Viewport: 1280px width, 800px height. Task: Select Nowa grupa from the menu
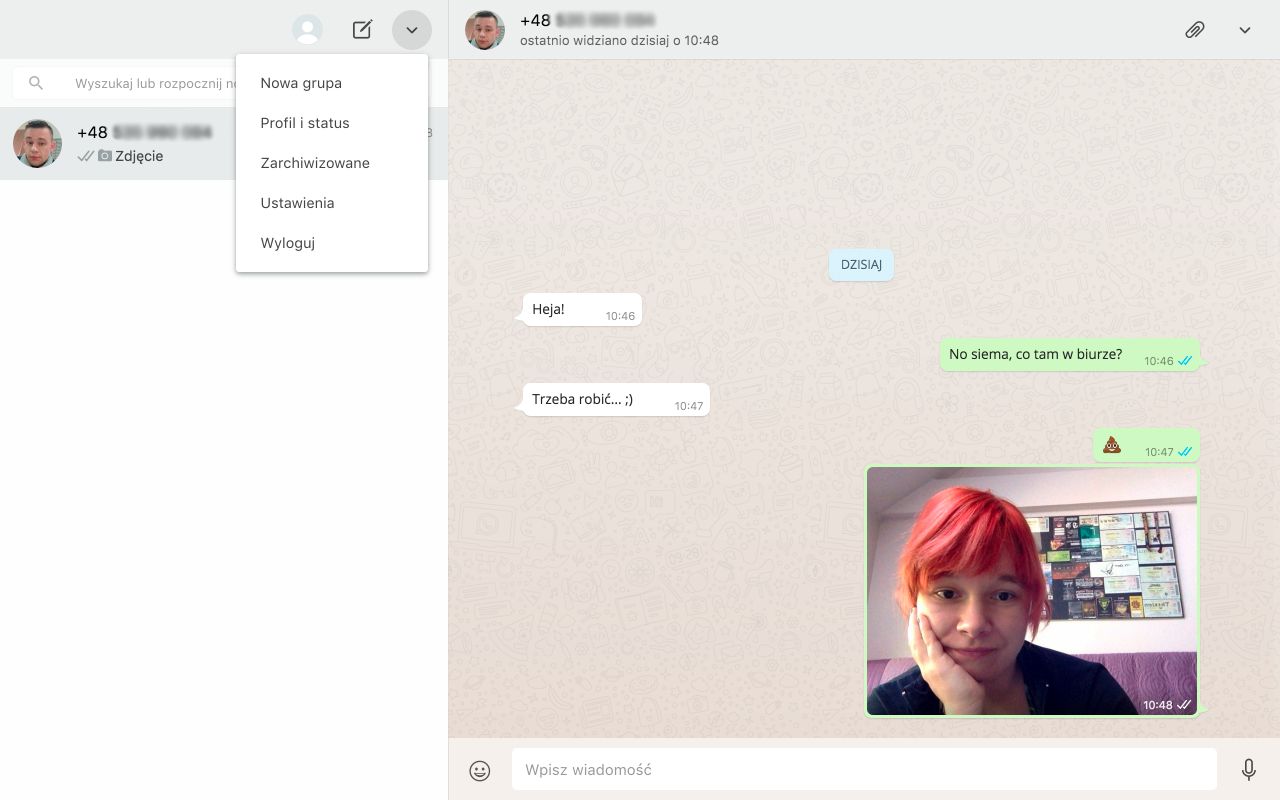tap(332, 83)
